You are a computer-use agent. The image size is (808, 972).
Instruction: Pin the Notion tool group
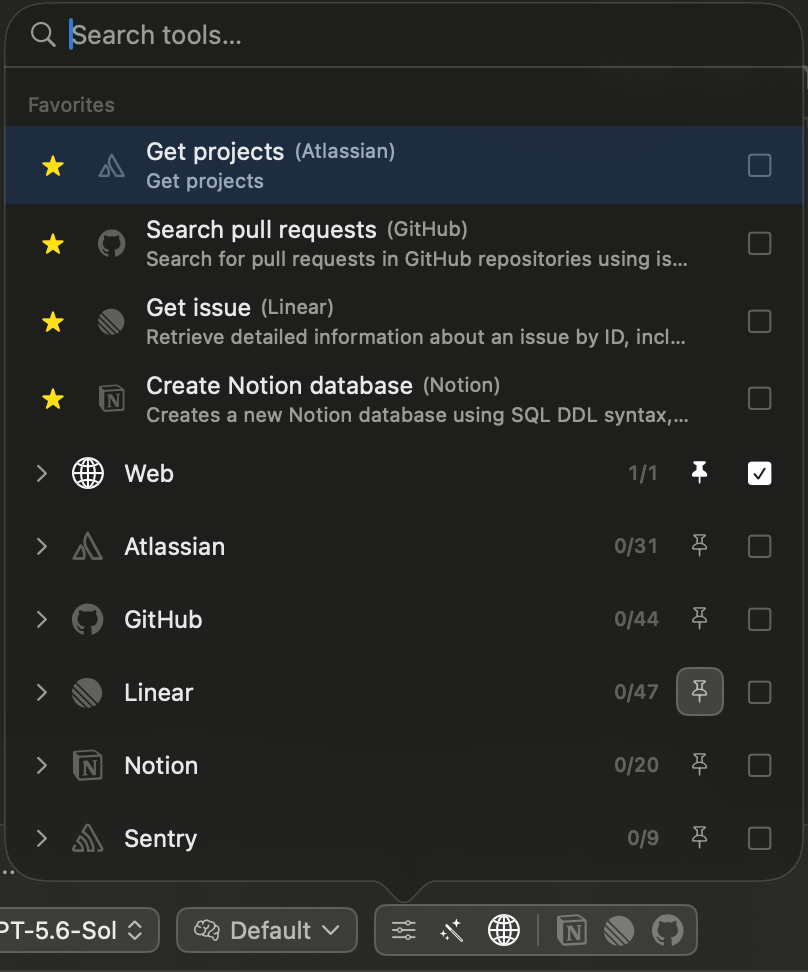pyautogui.click(x=699, y=764)
